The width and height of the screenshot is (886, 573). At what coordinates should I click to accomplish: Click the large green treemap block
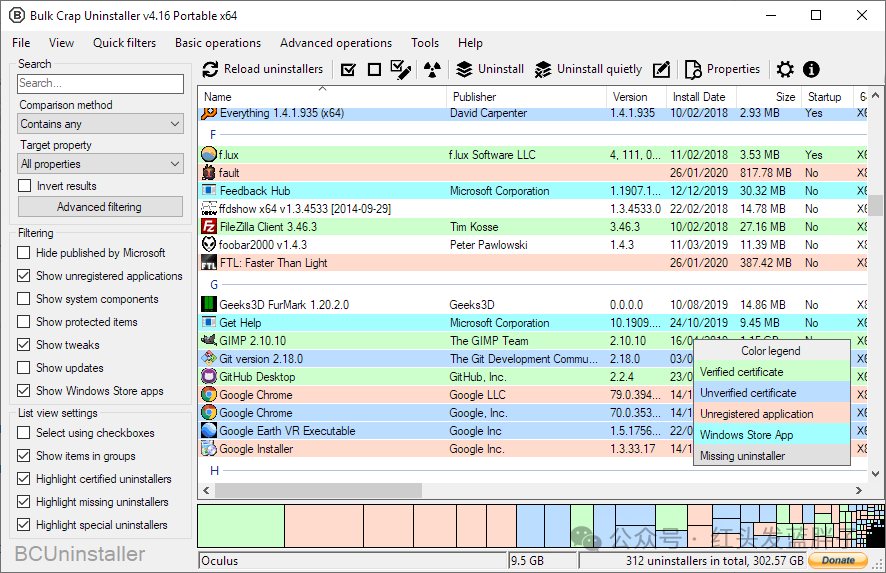coord(241,526)
